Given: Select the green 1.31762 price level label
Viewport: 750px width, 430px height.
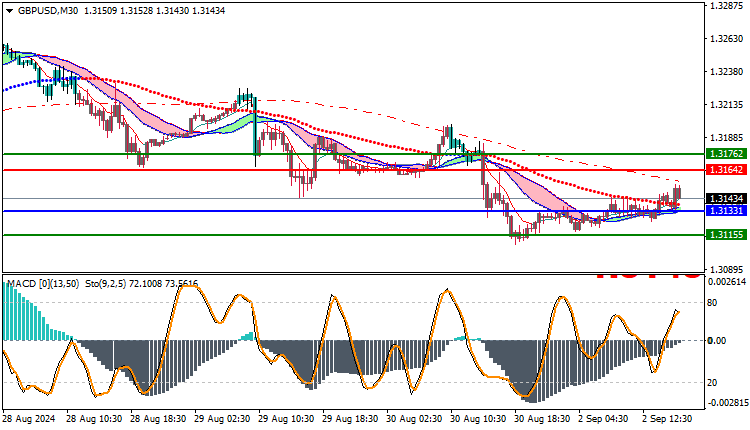Looking at the screenshot, I should [x=726, y=154].
